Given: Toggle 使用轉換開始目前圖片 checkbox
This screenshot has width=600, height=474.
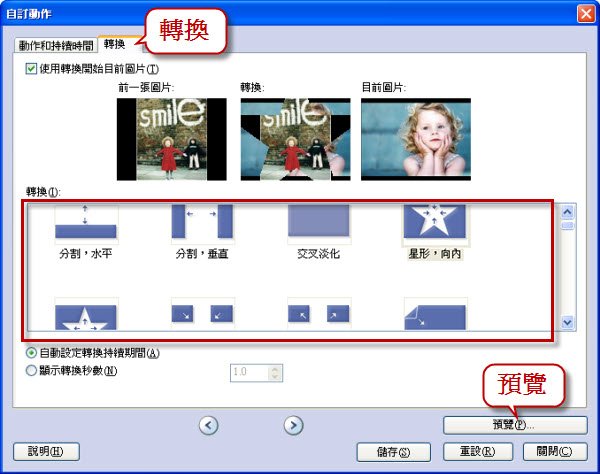Looking at the screenshot, I should [31, 69].
